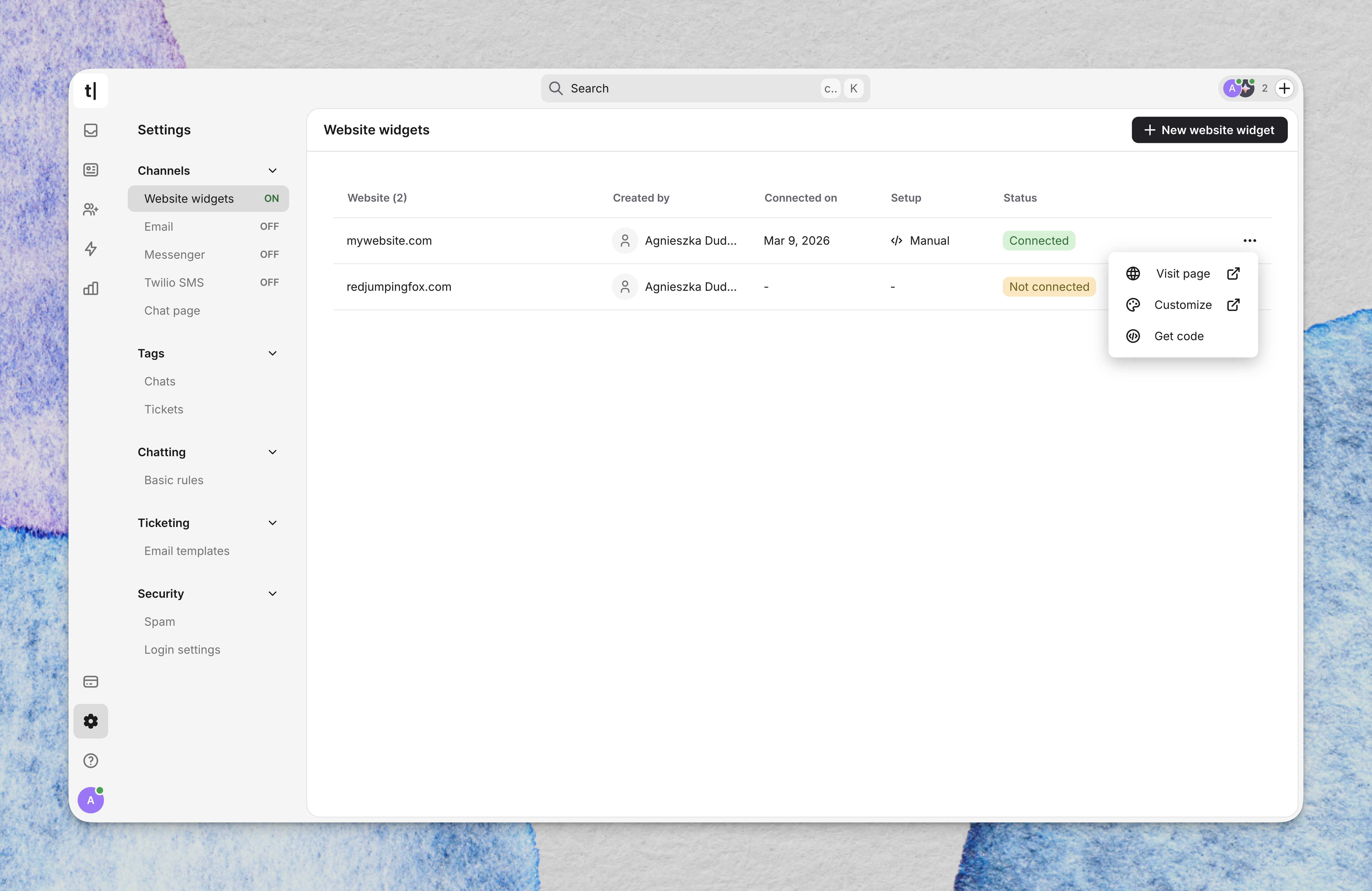The height and width of the screenshot is (891, 1372).
Task: Go to Chat page settings
Action: point(208,310)
